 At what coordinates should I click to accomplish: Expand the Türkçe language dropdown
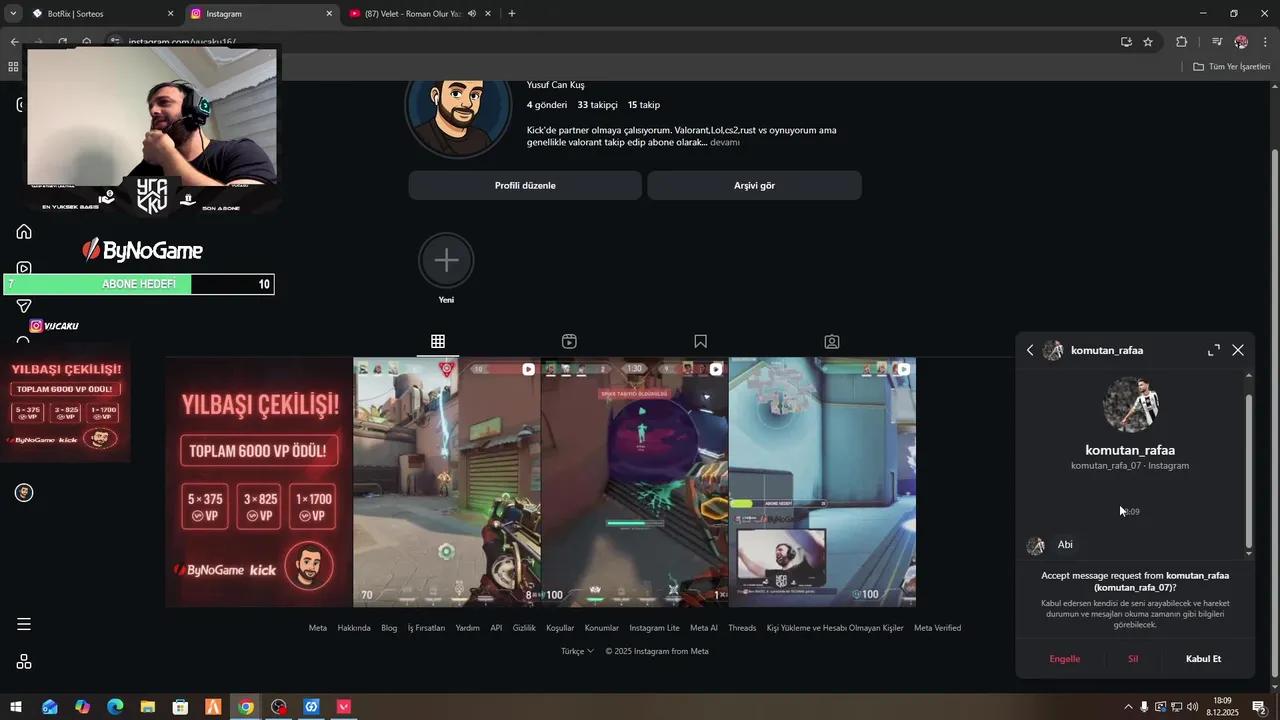coord(577,651)
